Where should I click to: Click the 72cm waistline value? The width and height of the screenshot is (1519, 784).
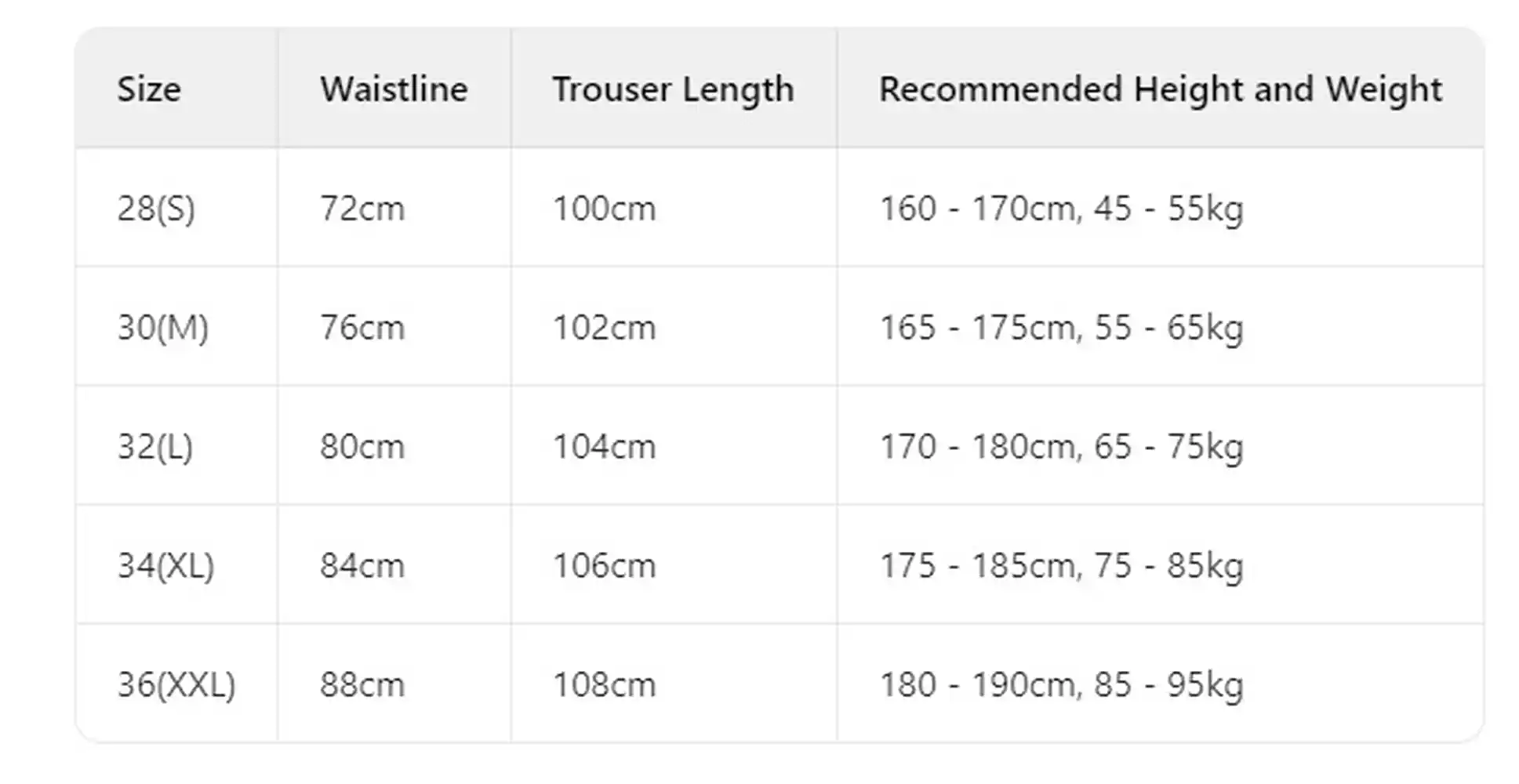(x=362, y=209)
